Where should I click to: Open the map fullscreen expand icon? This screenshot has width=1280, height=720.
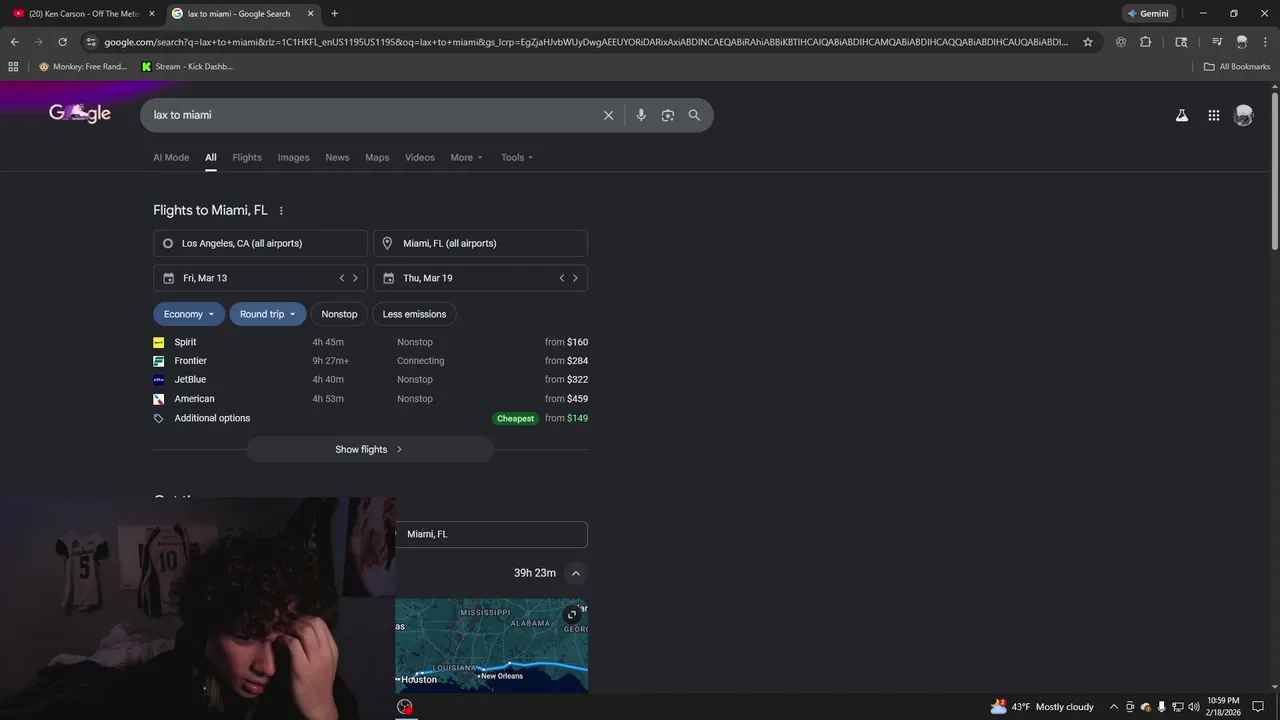[x=571, y=614]
